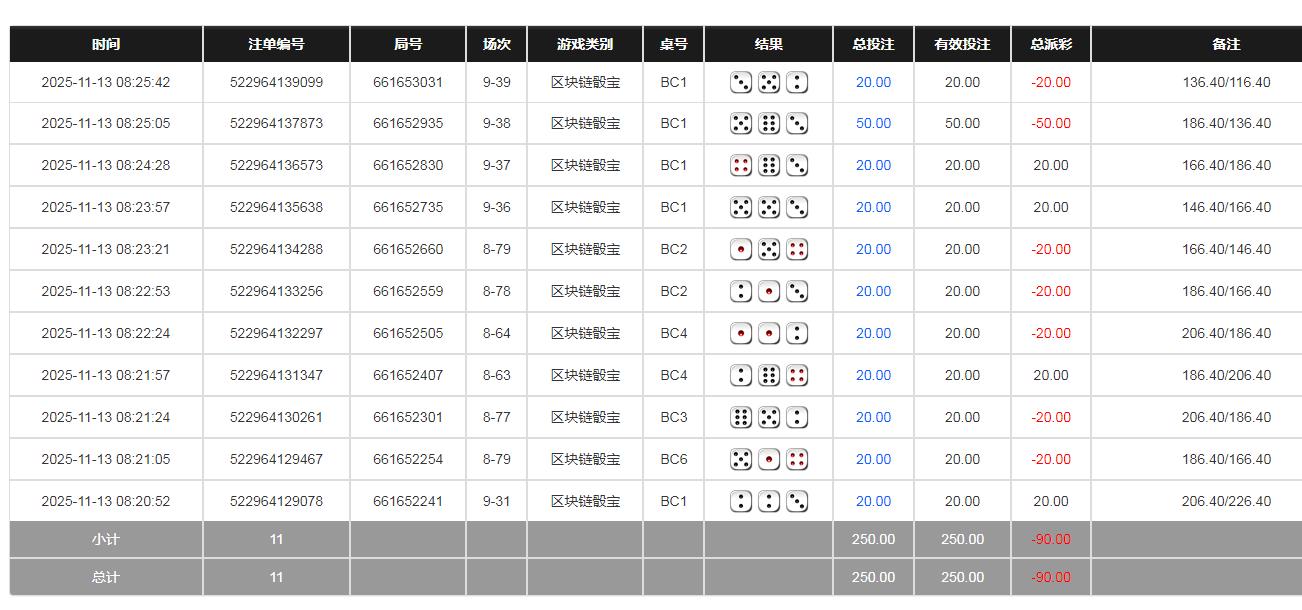Select order number 522964135638 cell
Image resolution: width=1302 pixels, height=610 pixels.
(276, 208)
